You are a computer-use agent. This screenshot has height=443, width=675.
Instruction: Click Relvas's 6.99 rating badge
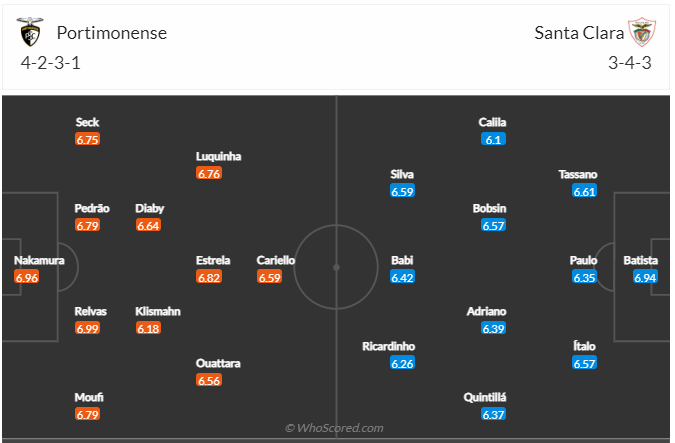(x=88, y=328)
